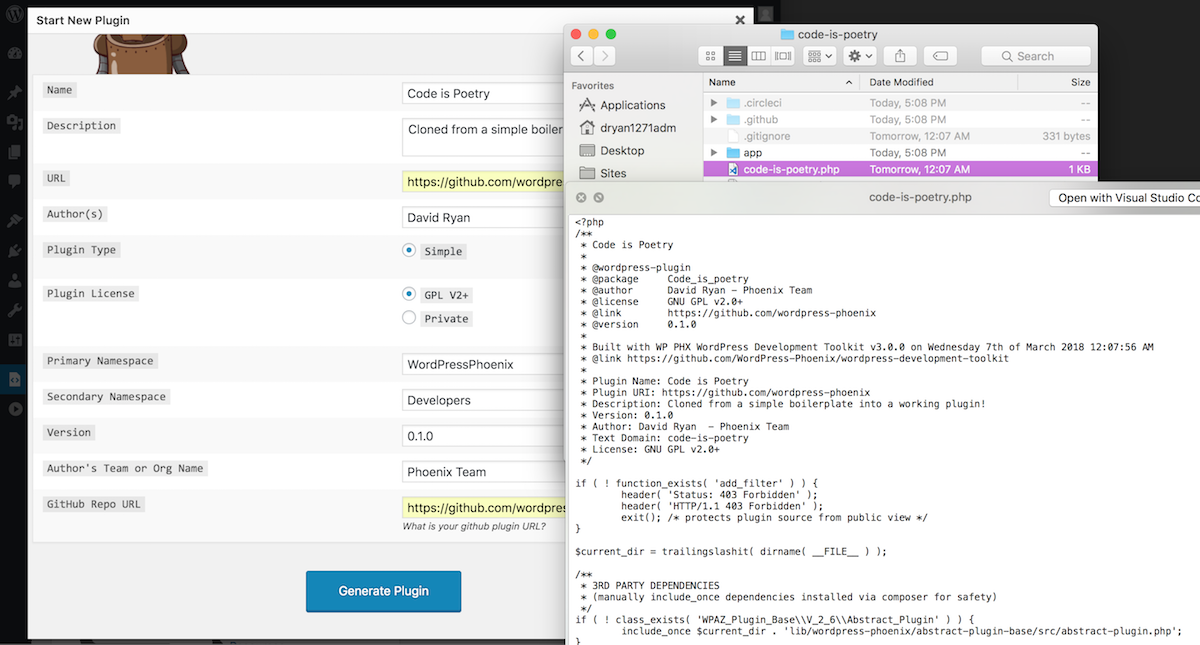Image resolution: width=1200 pixels, height=645 pixels.
Task: Select the code-is-poetry.php file row
Action: point(900,169)
